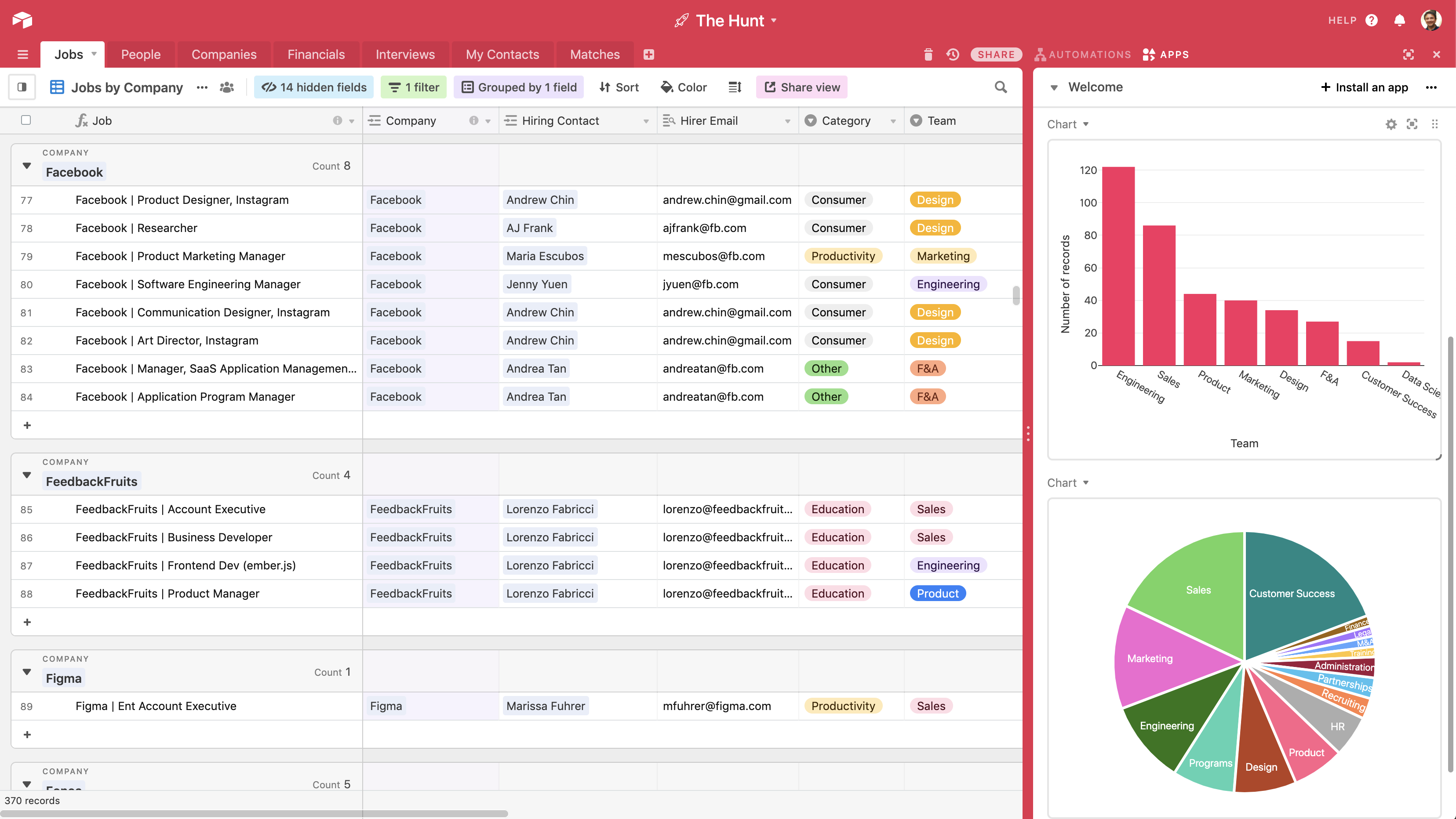The width and height of the screenshot is (1456, 819).
Task: Open the user profile avatar
Action: tap(1431, 20)
